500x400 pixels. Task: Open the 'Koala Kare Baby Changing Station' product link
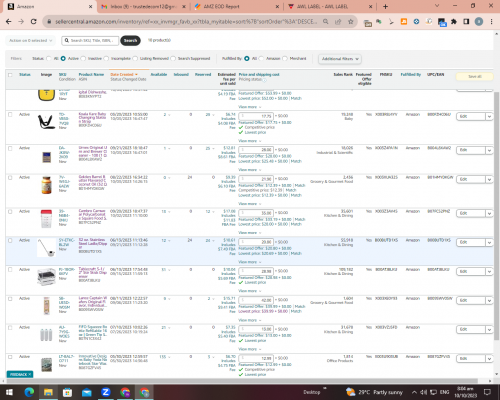coord(93,118)
